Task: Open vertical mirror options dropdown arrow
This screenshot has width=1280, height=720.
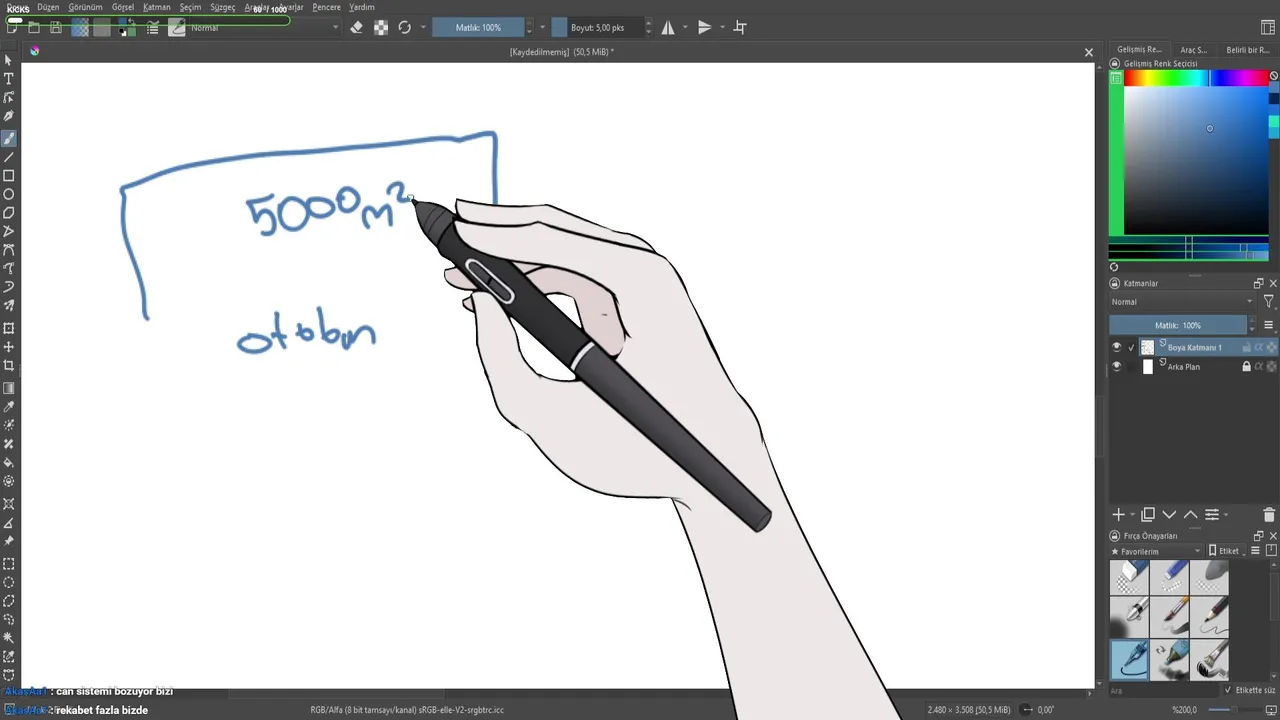Action: [x=721, y=28]
